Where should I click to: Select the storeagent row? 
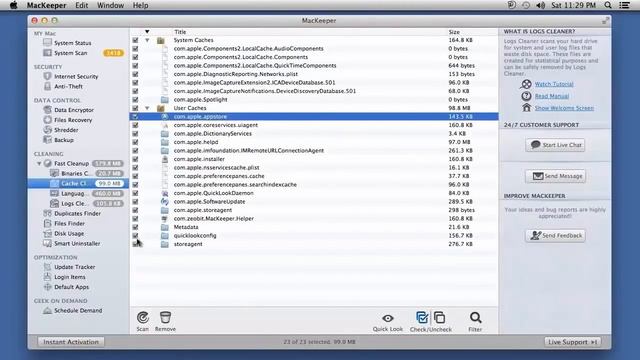point(314,244)
